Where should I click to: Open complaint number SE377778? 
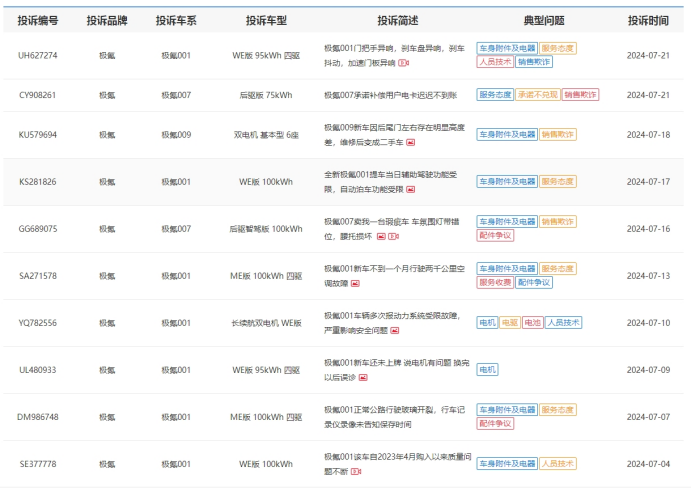click(x=38, y=464)
